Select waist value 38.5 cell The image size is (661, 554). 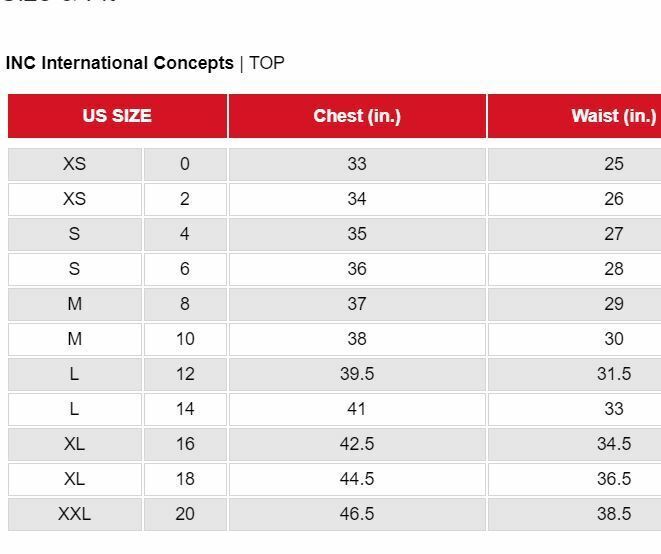(x=574, y=514)
